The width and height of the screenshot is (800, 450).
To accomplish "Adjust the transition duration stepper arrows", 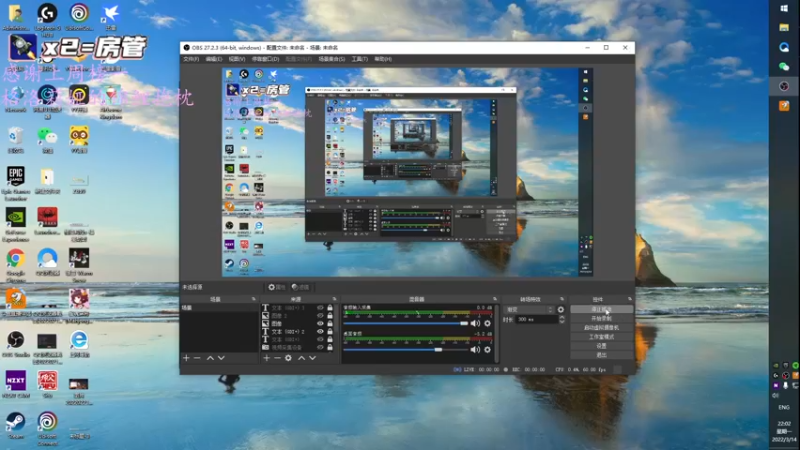I will pos(562,319).
